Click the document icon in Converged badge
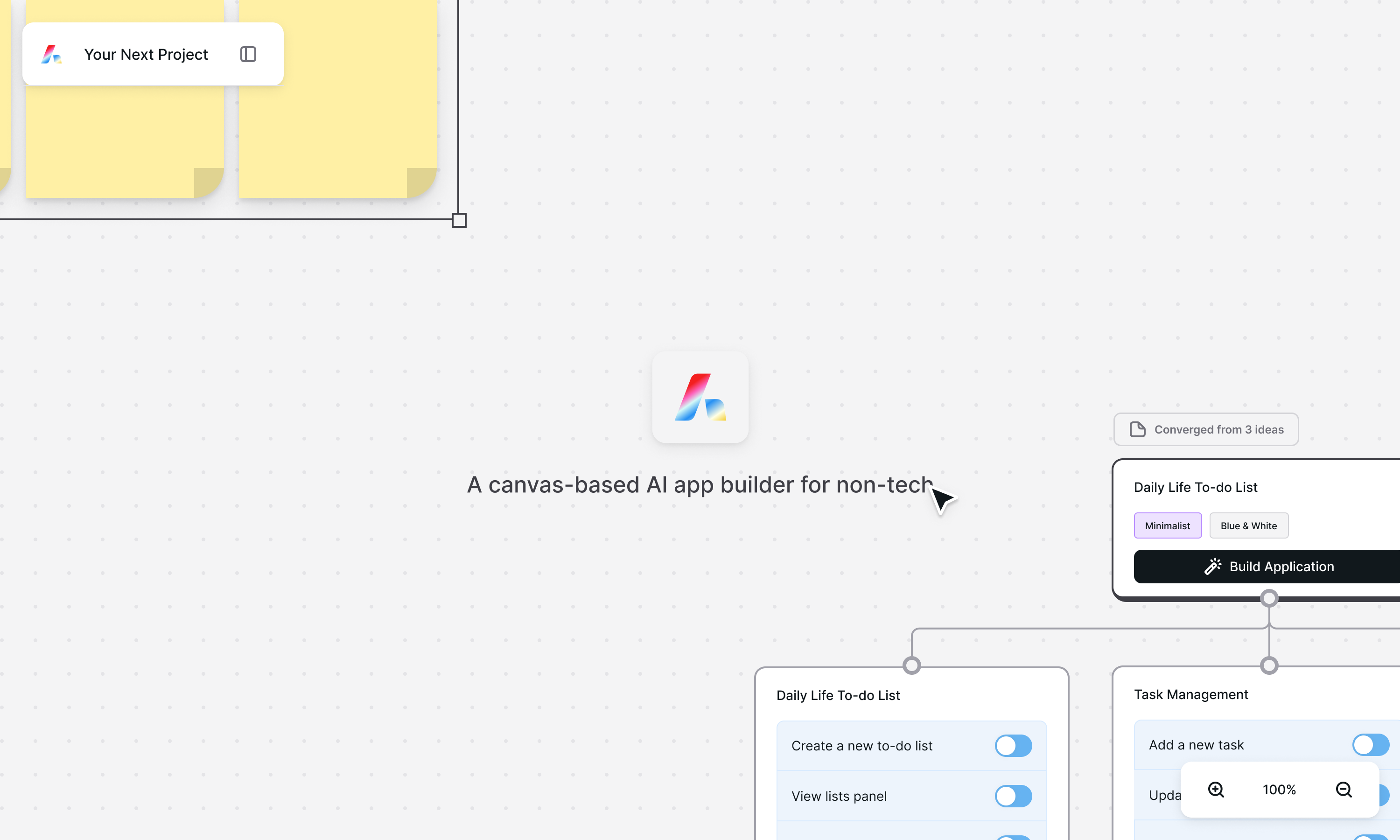1400x840 pixels. pos(1137,430)
